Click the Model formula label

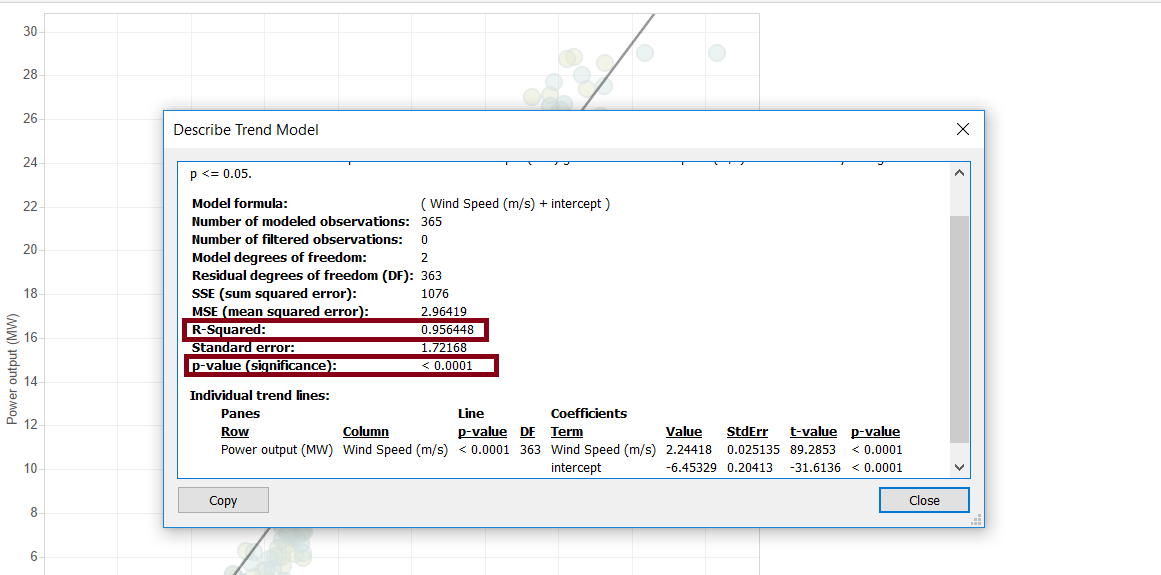click(239, 204)
